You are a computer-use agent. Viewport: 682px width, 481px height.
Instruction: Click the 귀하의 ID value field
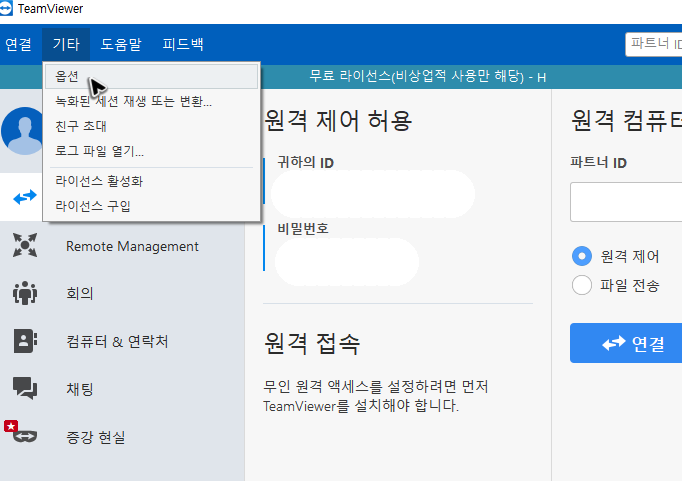pos(373,194)
